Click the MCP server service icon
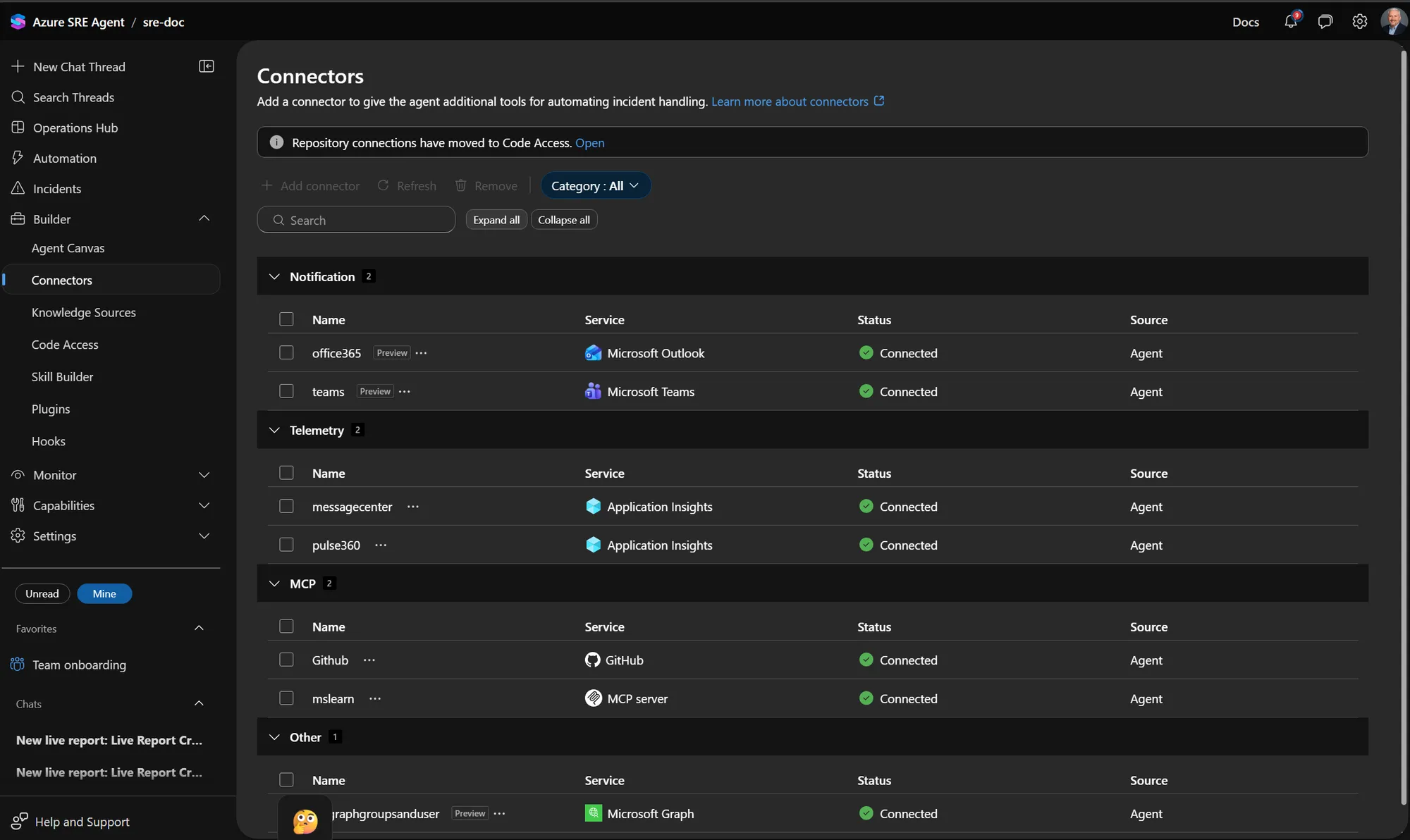Image resolution: width=1410 pixels, height=840 pixels. (x=593, y=698)
